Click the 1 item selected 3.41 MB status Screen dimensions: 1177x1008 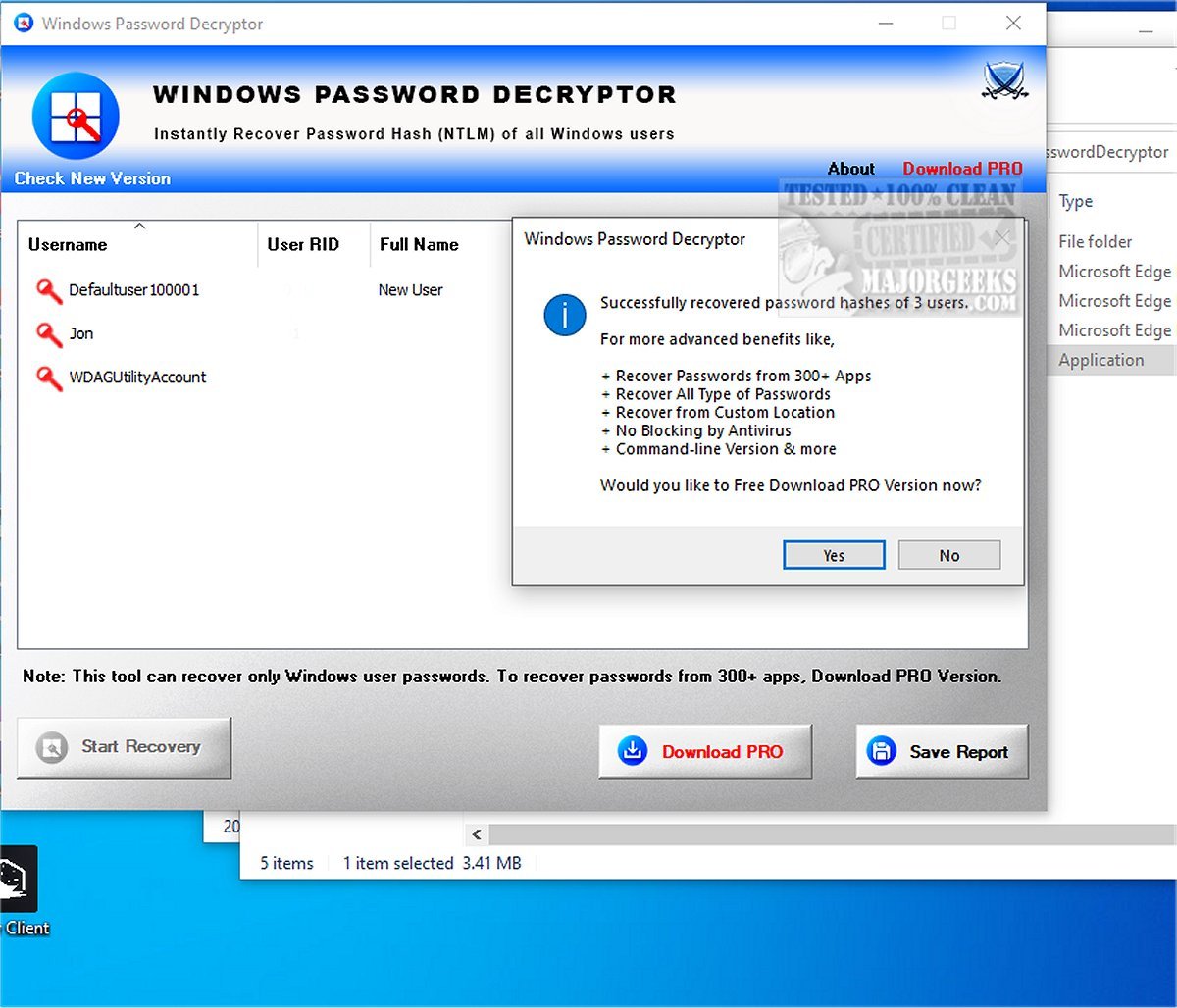[x=432, y=863]
